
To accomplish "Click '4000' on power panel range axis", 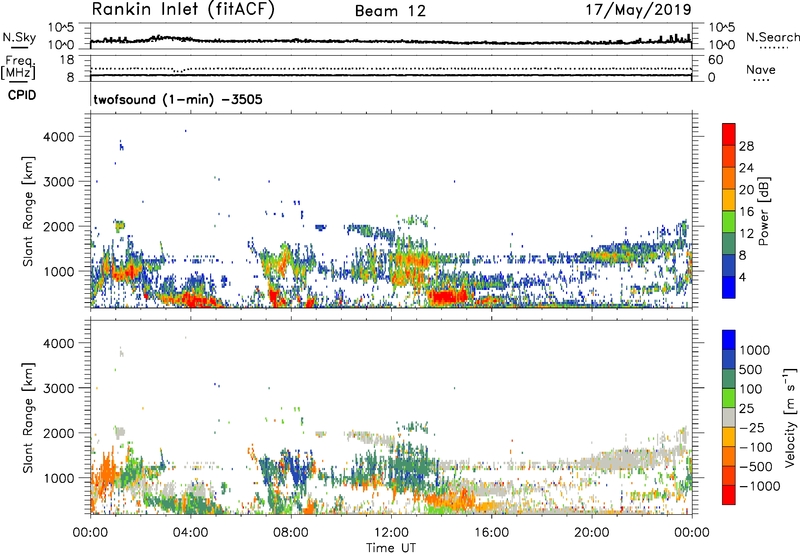I will (x=59, y=137).
